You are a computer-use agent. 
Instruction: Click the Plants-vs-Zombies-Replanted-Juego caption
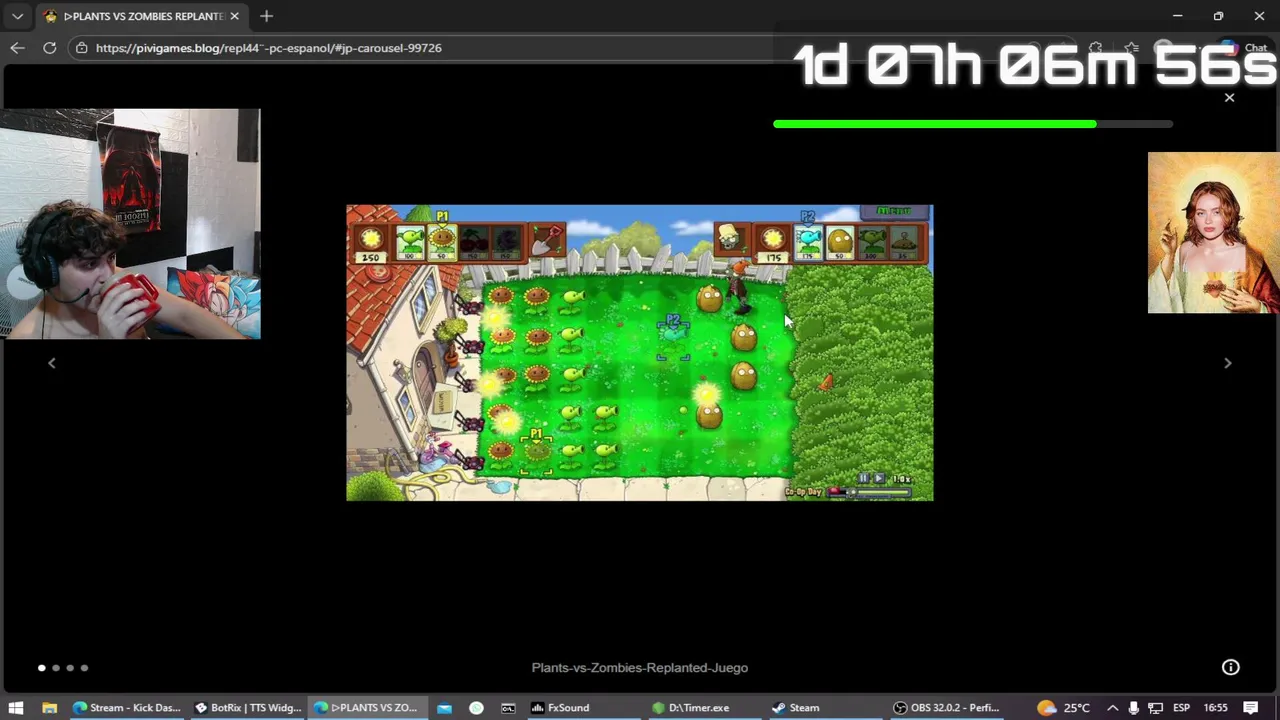tap(640, 667)
